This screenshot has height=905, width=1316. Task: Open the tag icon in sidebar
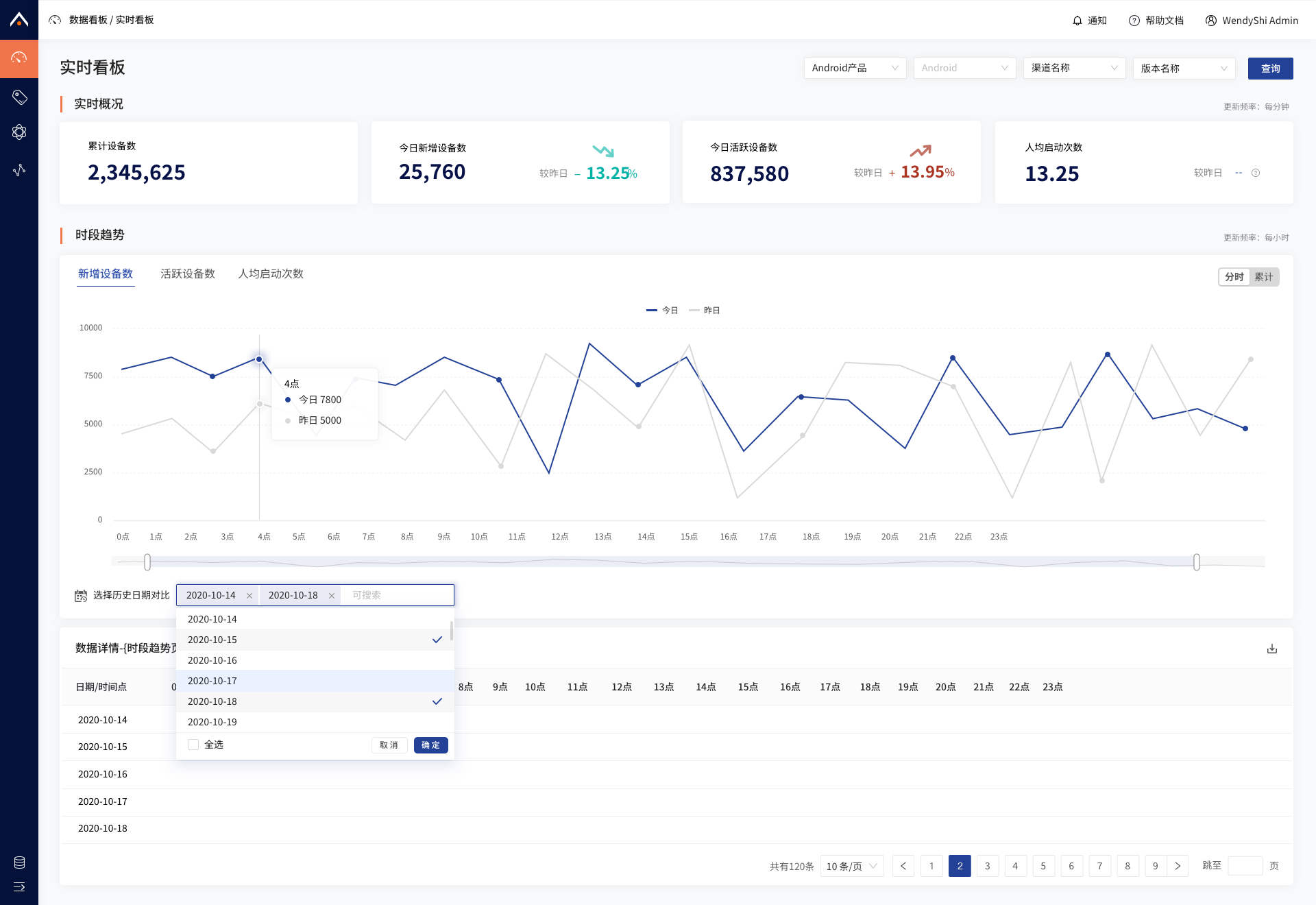pyautogui.click(x=19, y=97)
